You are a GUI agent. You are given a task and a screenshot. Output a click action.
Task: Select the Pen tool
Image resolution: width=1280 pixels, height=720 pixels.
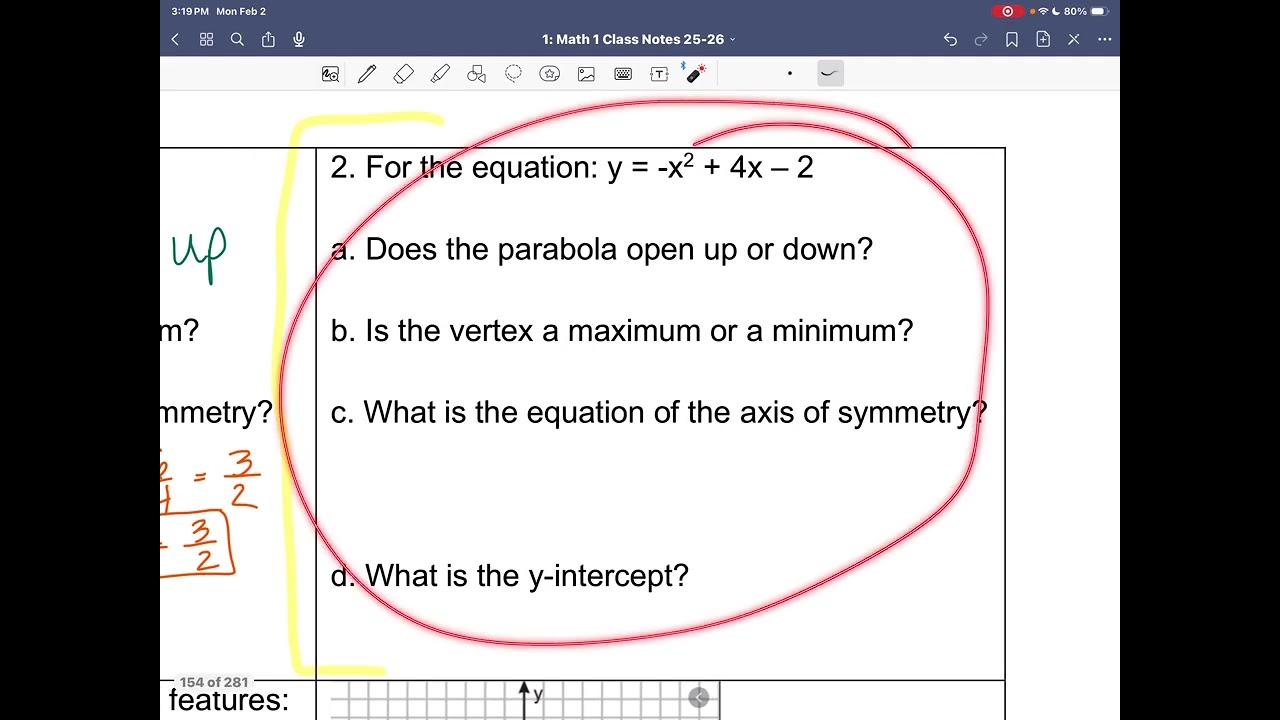[367, 74]
